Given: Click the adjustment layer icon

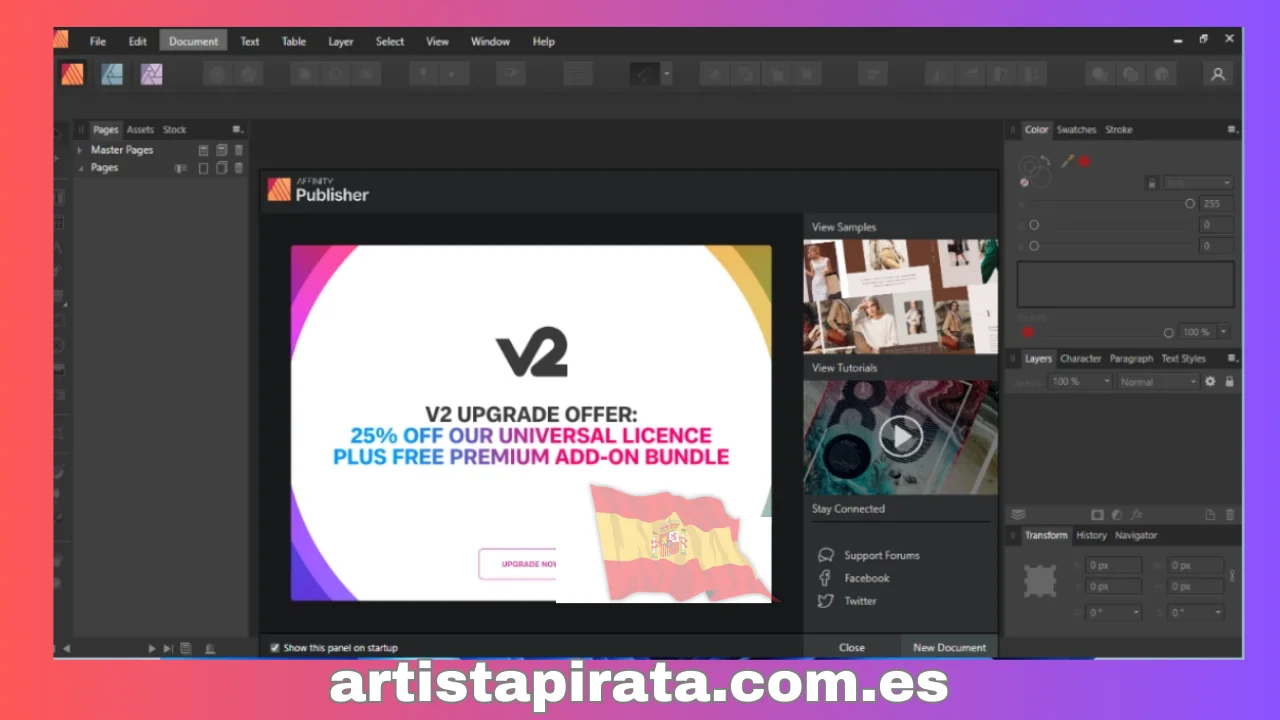Looking at the screenshot, I should click(x=1117, y=515).
